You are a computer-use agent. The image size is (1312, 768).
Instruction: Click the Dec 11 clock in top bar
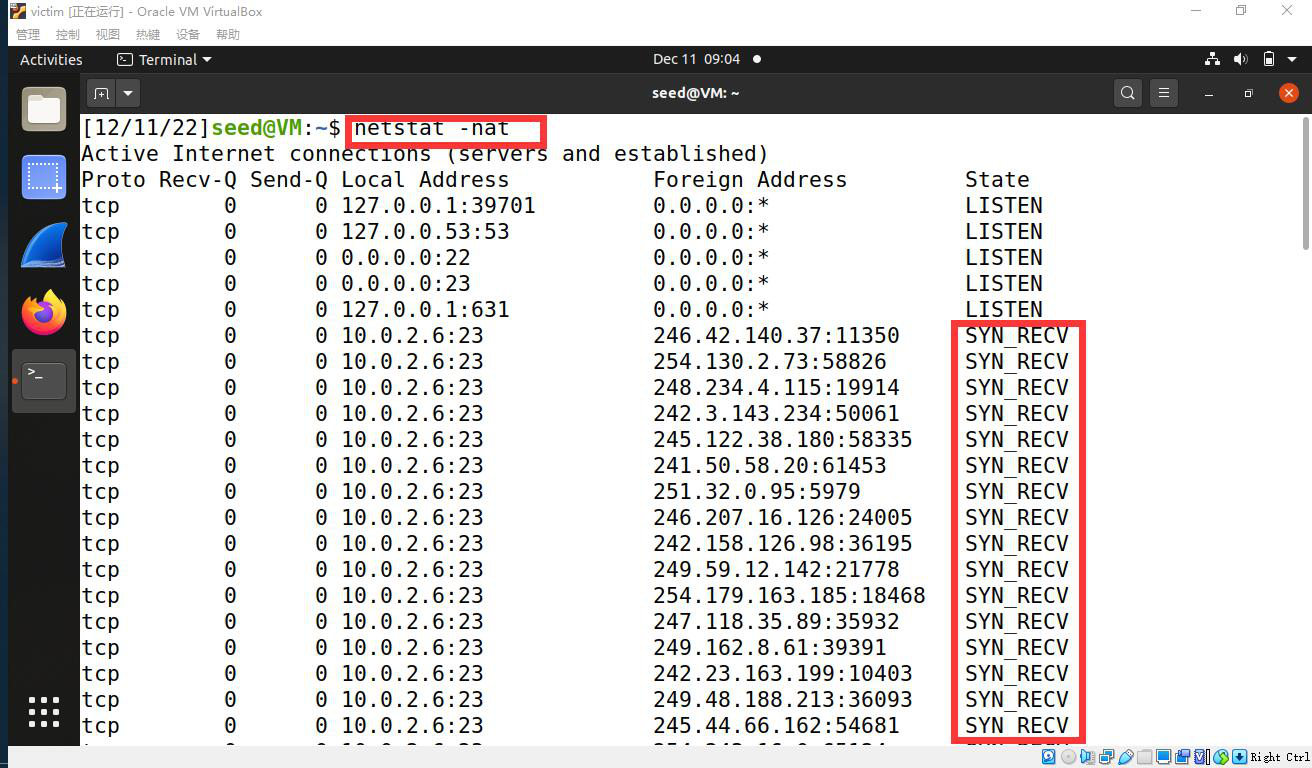pos(697,59)
